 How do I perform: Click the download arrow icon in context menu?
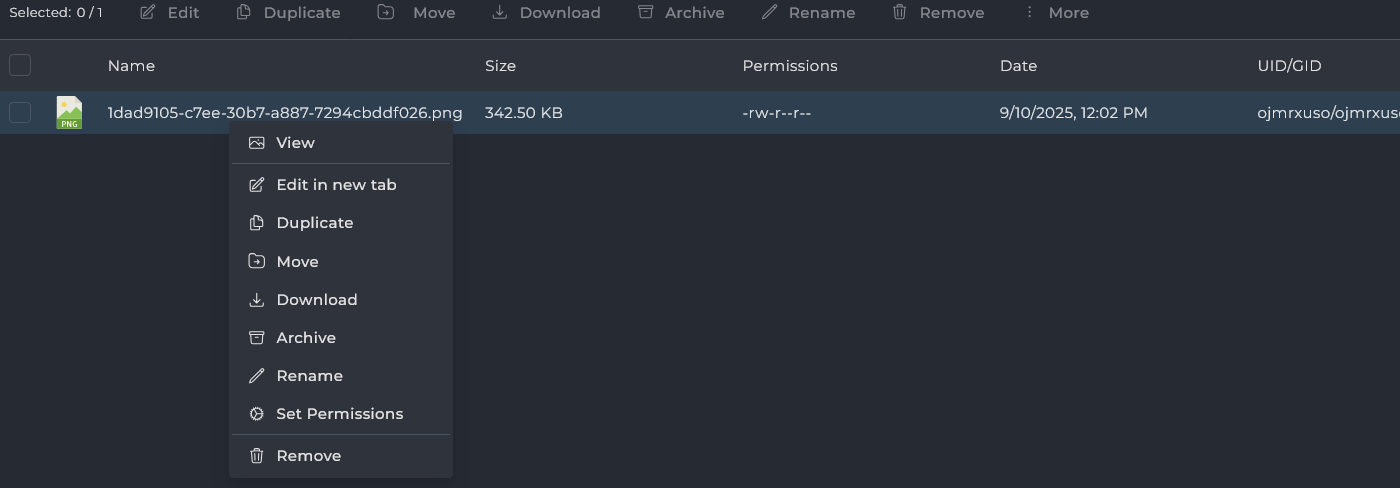coord(257,300)
